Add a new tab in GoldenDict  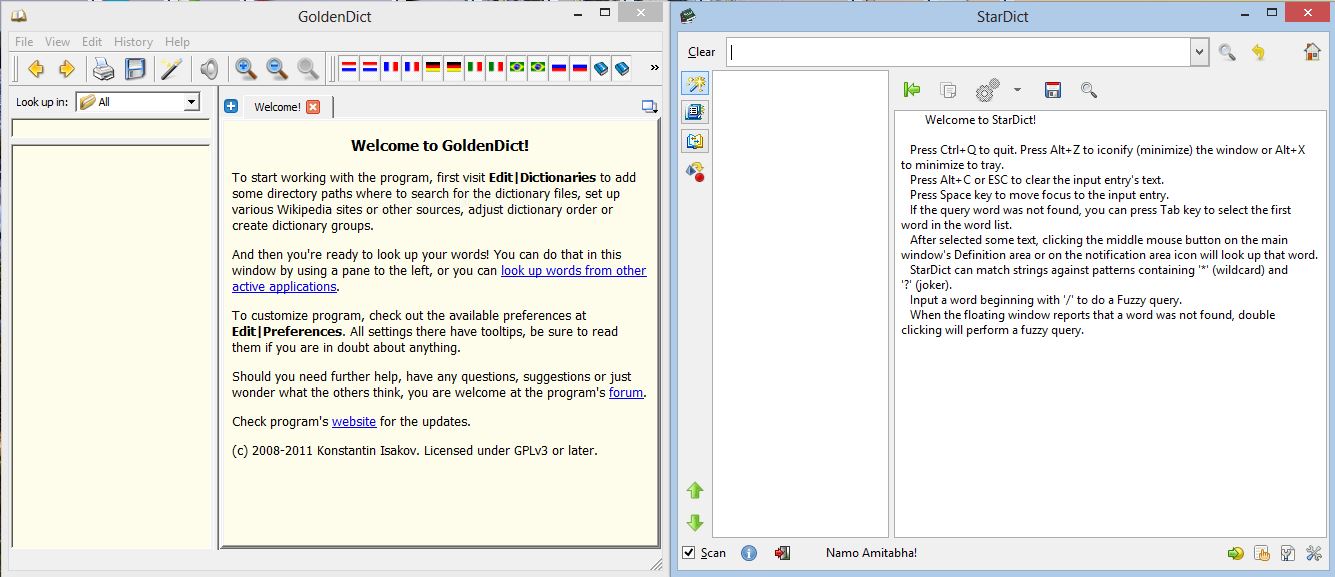231,106
